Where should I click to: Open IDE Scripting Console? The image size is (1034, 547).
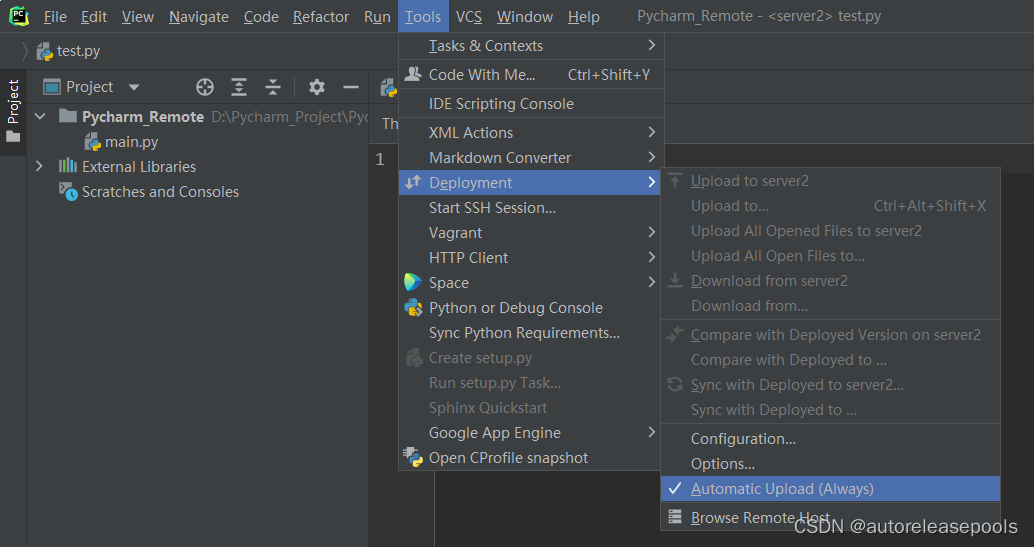click(x=531, y=104)
